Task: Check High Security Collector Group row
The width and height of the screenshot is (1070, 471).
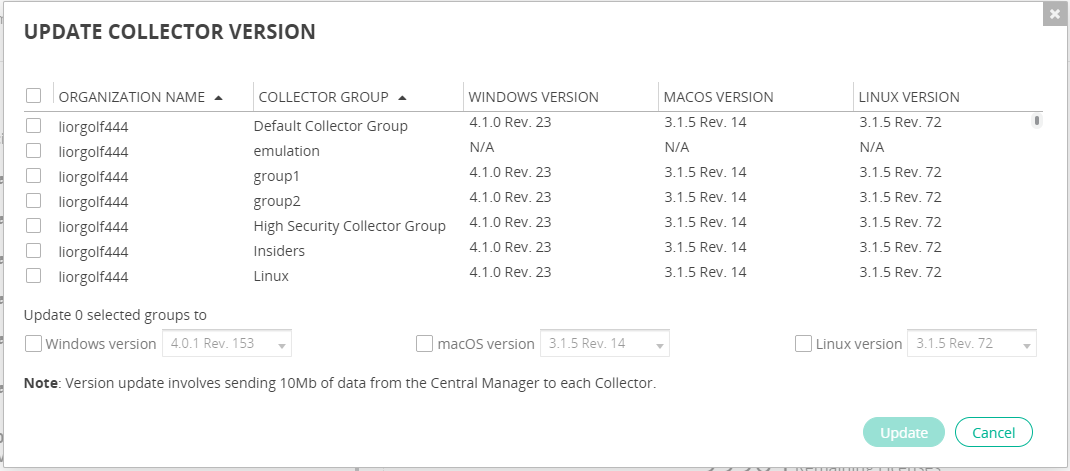Action: (33, 226)
